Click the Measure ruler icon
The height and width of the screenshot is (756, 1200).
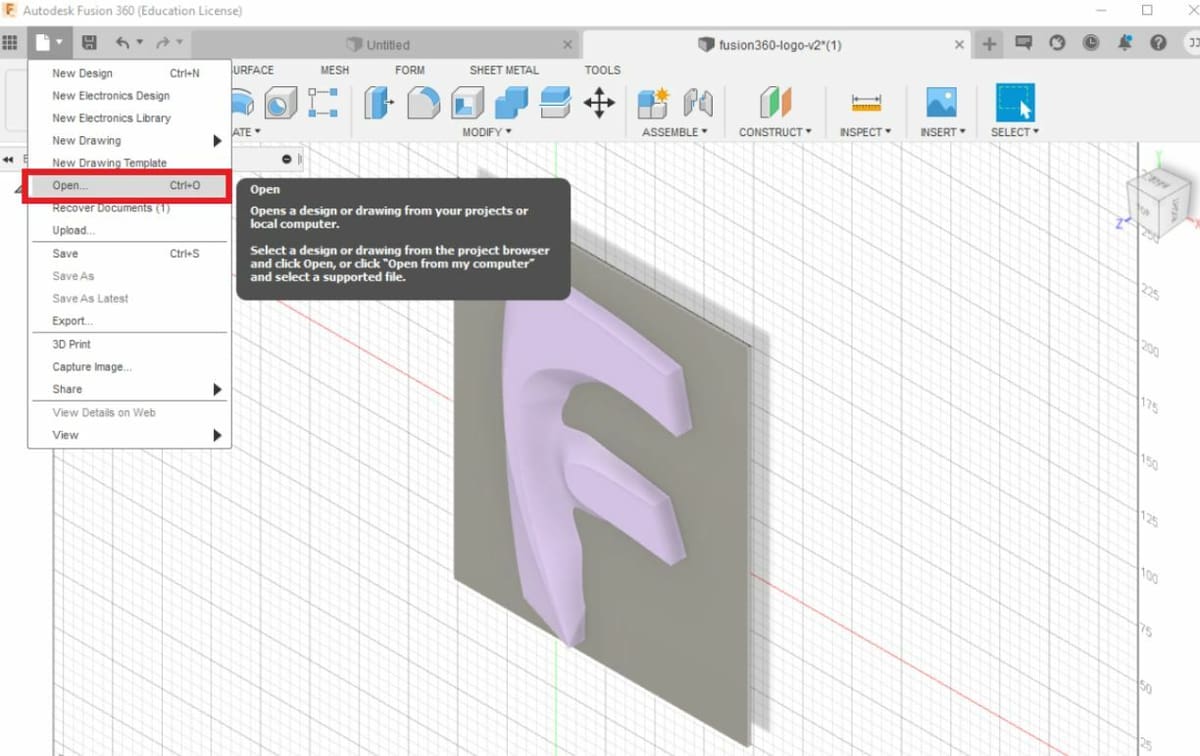[x=866, y=102]
